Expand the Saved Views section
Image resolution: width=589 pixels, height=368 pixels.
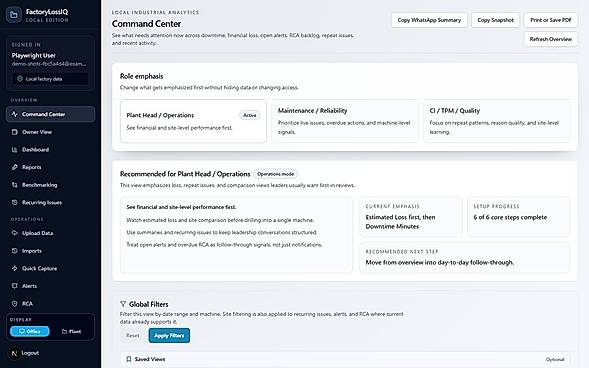pos(344,359)
